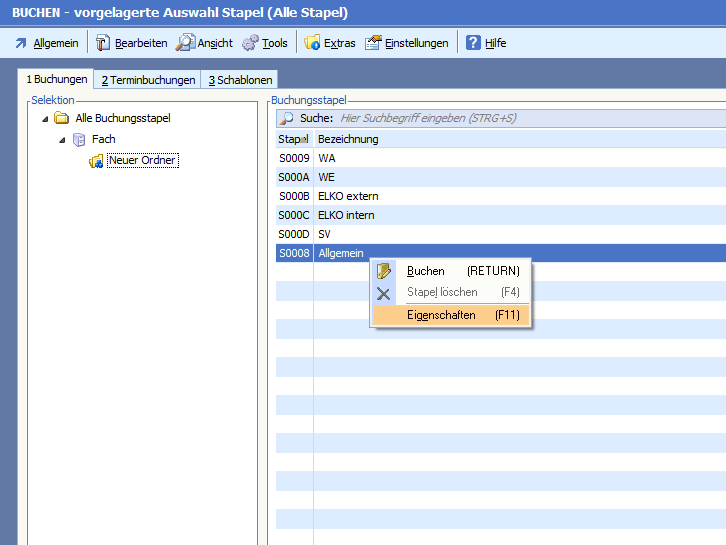The width and height of the screenshot is (726, 545).
Task: Click the Hilfe question mark icon
Action: tap(474, 43)
